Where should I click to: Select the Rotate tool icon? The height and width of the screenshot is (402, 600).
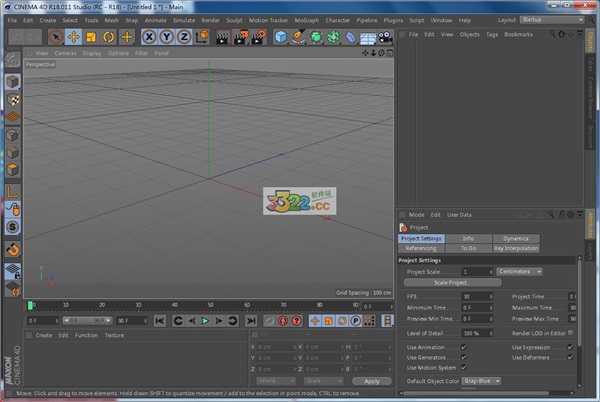pyautogui.click(x=108, y=37)
